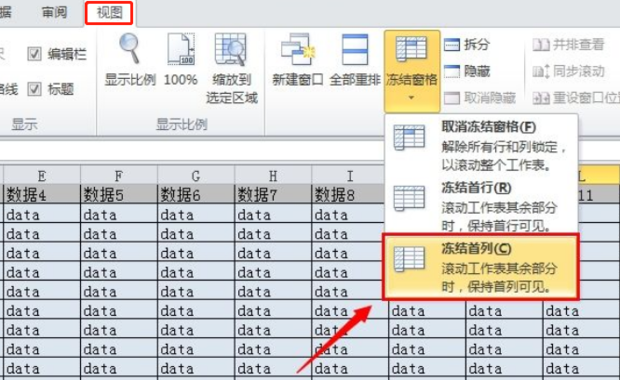The height and width of the screenshot is (380, 620).
Task: Select 冻结首列(C) from the menu
Action: [481, 267]
